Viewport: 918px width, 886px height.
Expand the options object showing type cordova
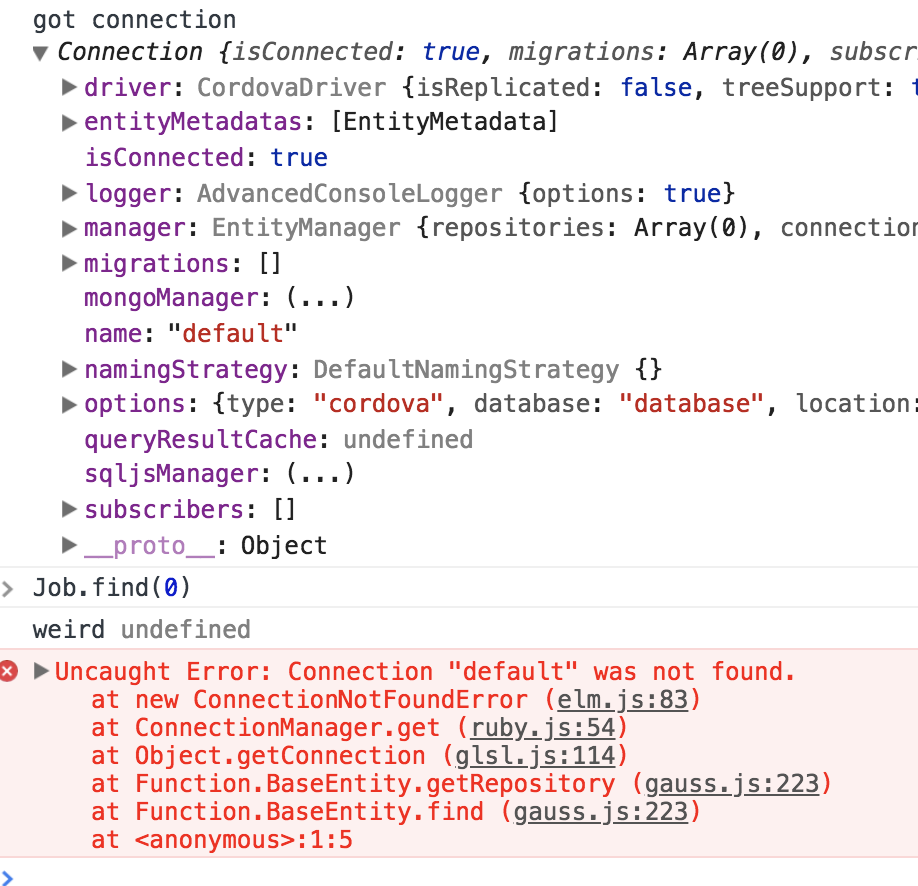pos(69,404)
